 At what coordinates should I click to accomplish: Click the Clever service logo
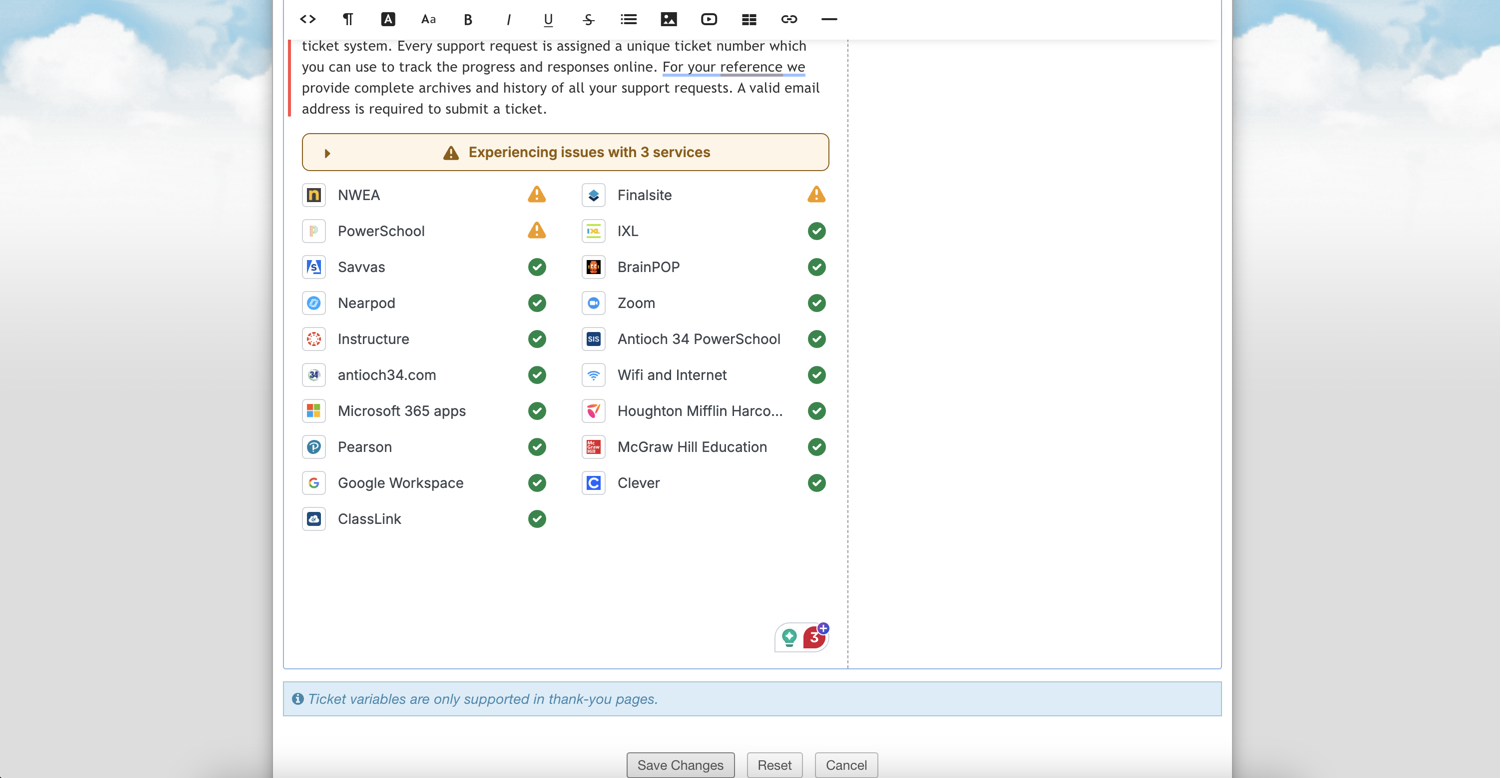pyautogui.click(x=594, y=483)
